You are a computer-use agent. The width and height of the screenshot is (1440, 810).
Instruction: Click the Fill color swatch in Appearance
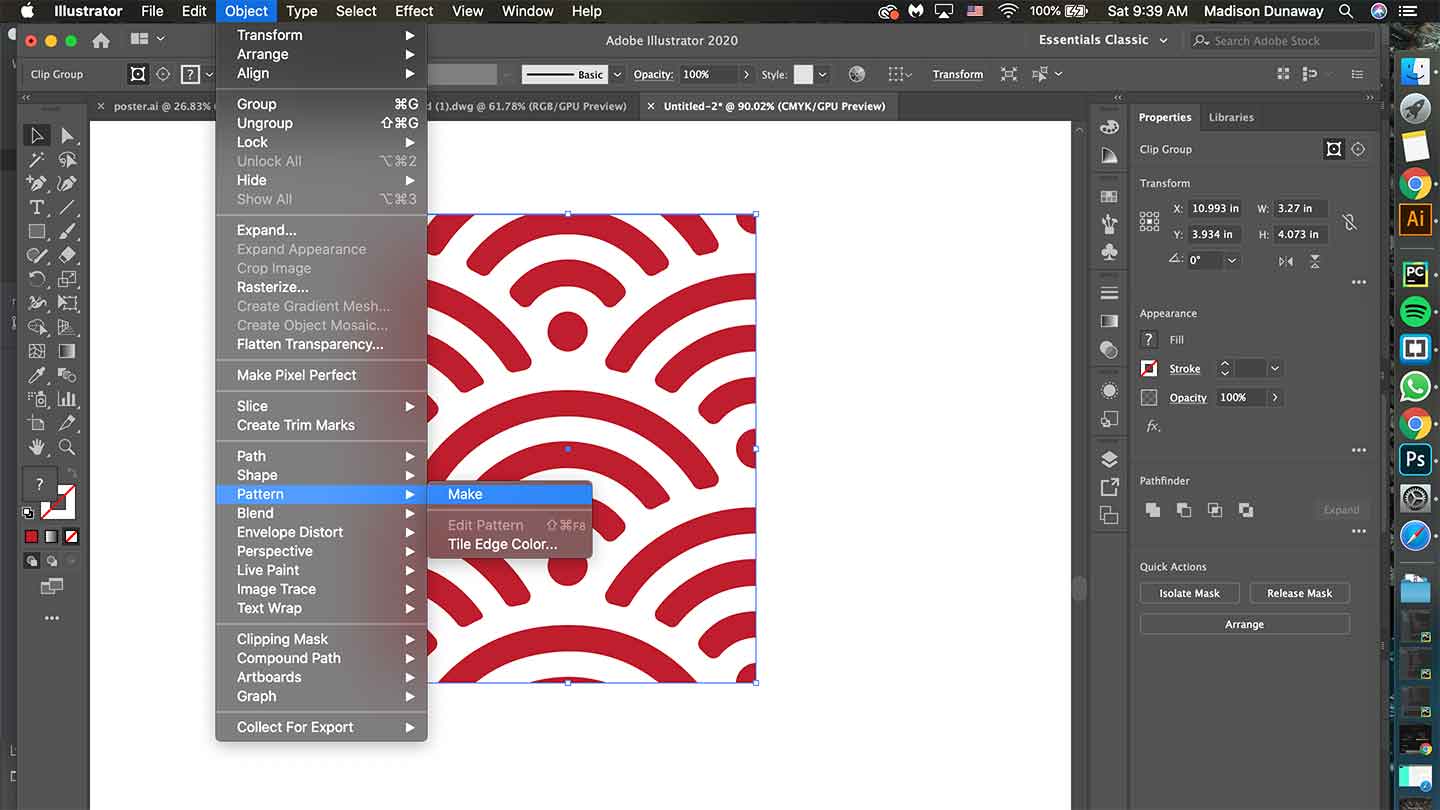1149,340
